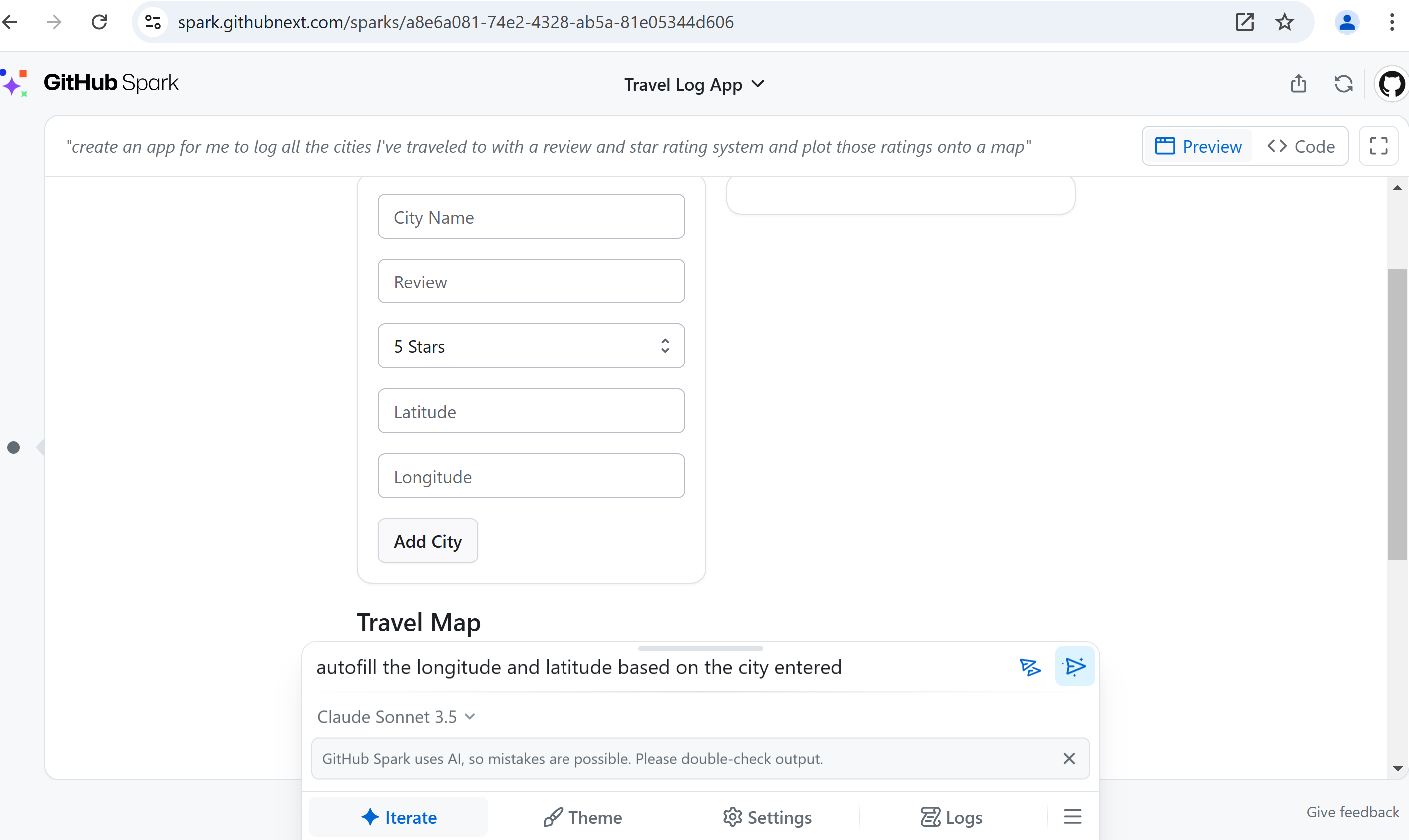
Task: Open the Settings tab
Action: point(767,817)
